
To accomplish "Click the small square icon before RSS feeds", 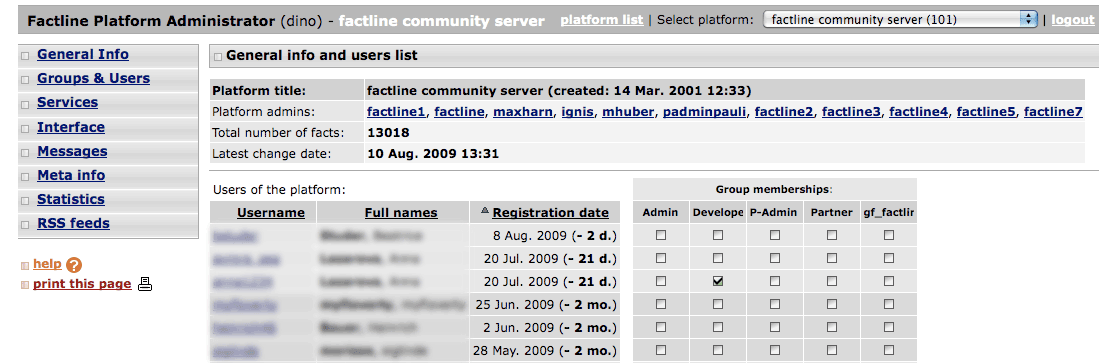I will click(x=25, y=225).
